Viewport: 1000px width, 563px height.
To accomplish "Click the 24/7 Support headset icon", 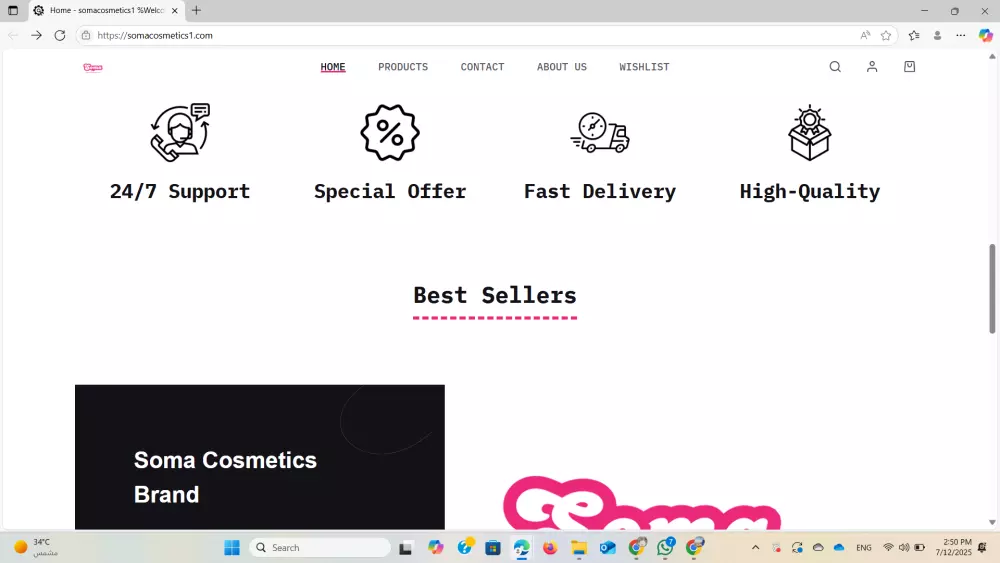I will [x=180, y=133].
